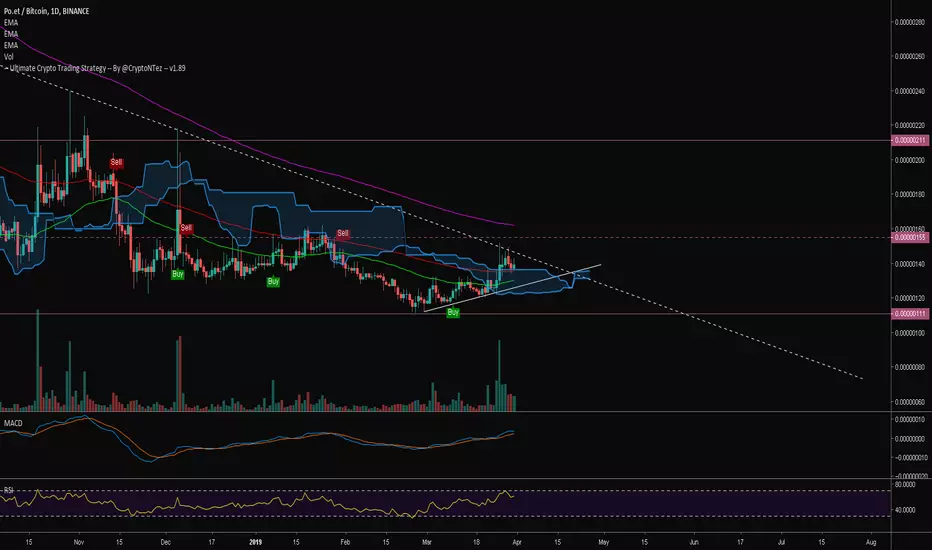
Task: Click the Sell marker near the December spike
Action: click(185, 229)
